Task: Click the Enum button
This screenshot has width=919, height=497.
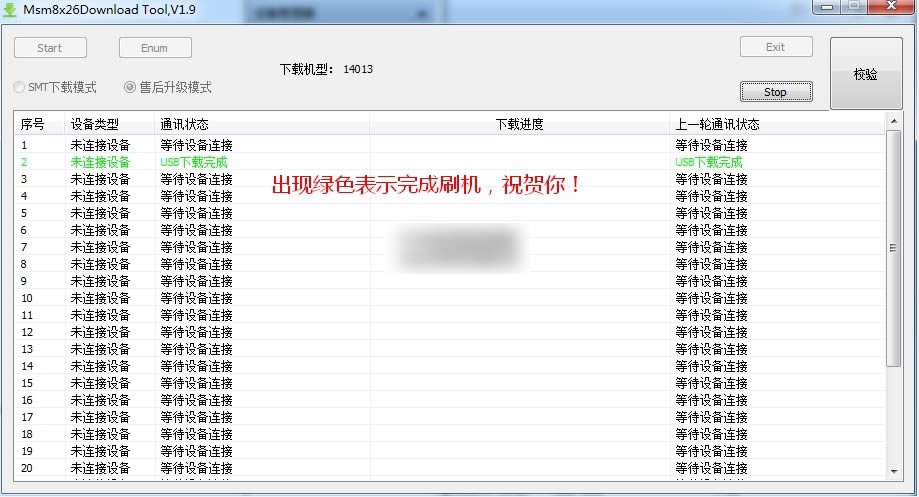Action: [x=155, y=48]
